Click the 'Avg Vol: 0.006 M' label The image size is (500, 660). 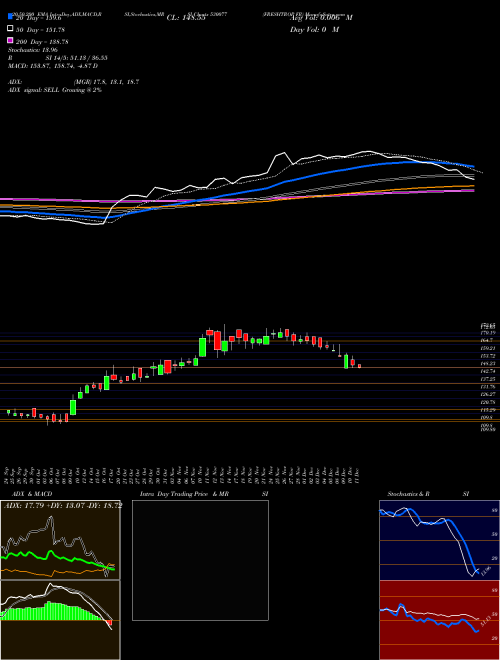321,18
